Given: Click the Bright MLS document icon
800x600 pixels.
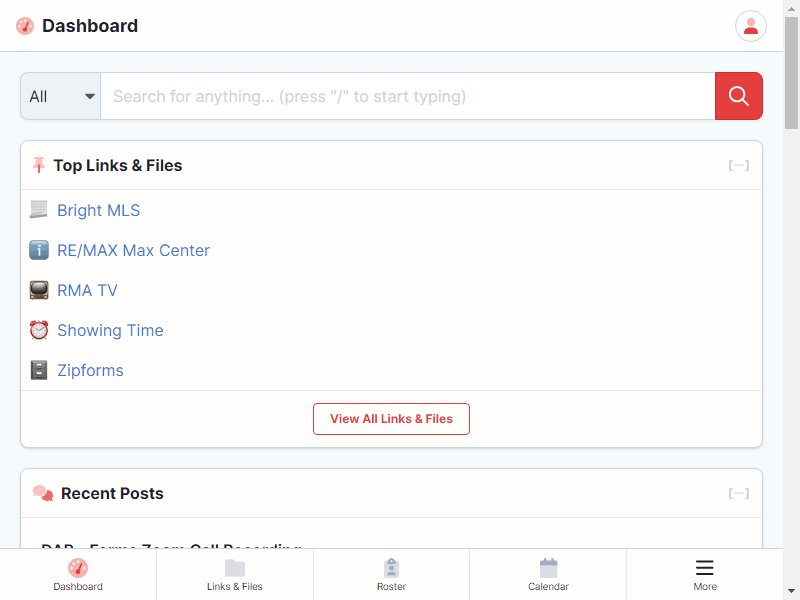Looking at the screenshot, I should pyautogui.click(x=39, y=210).
